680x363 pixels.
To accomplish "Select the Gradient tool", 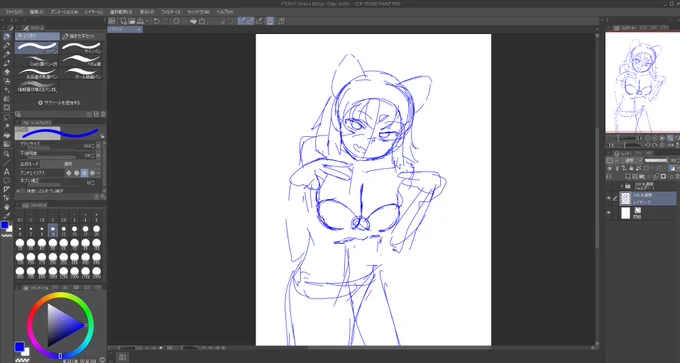I will tap(7, 144).
